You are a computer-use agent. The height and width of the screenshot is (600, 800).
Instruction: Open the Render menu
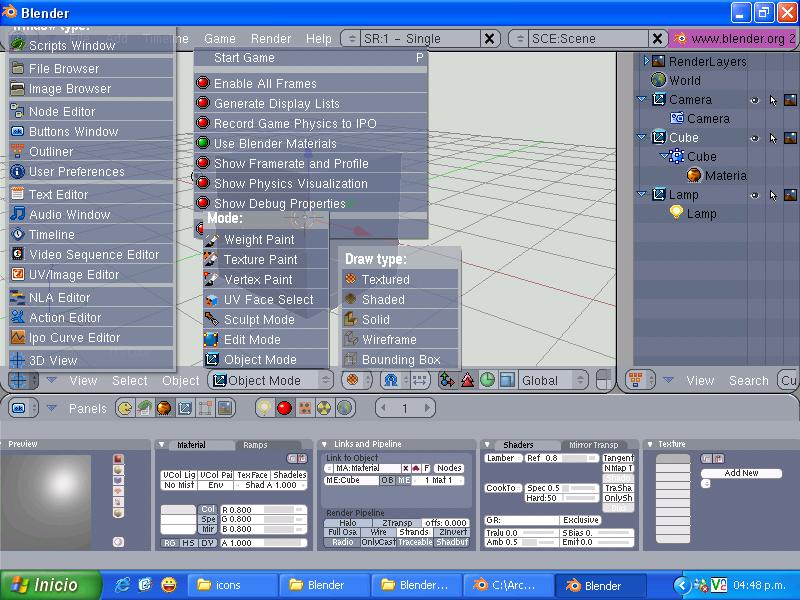[271, 39]
